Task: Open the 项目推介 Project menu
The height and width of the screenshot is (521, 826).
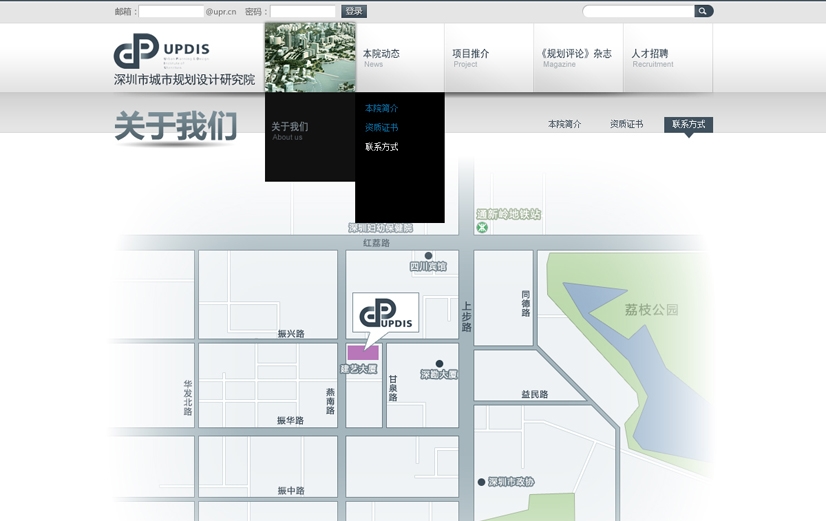Action: point(470,57)
